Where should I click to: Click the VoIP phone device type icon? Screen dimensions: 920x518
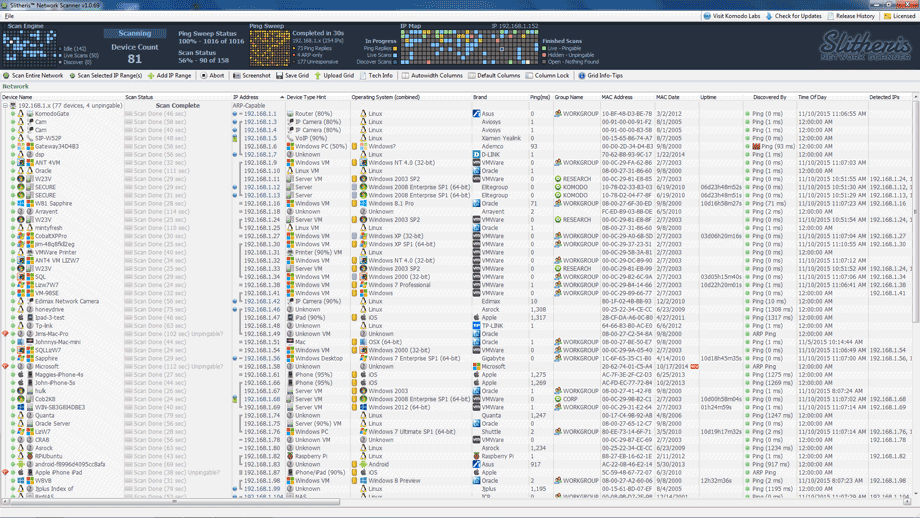pyautogui.click(x=290, y=138)
